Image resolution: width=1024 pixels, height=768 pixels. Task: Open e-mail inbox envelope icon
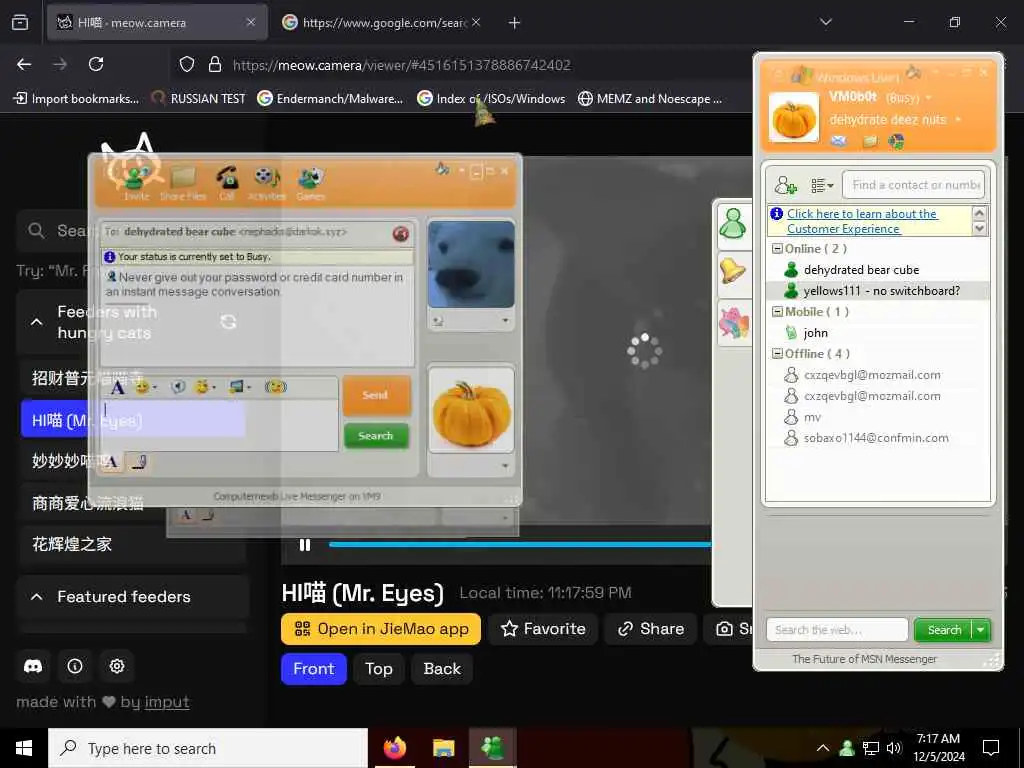pyautogui.click(x=839, y=141)
